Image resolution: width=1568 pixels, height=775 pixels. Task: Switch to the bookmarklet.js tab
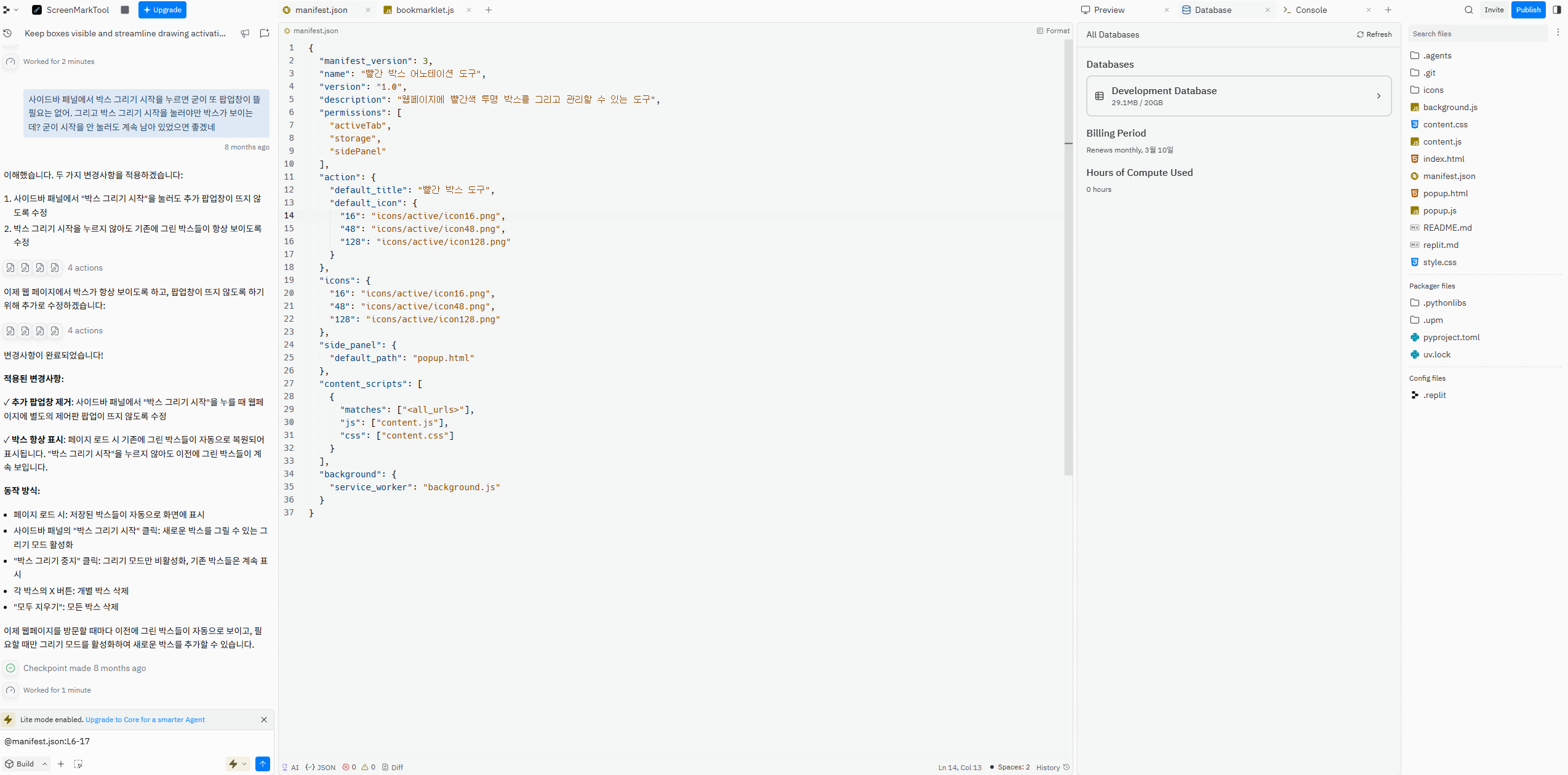[x=425, y=10]
